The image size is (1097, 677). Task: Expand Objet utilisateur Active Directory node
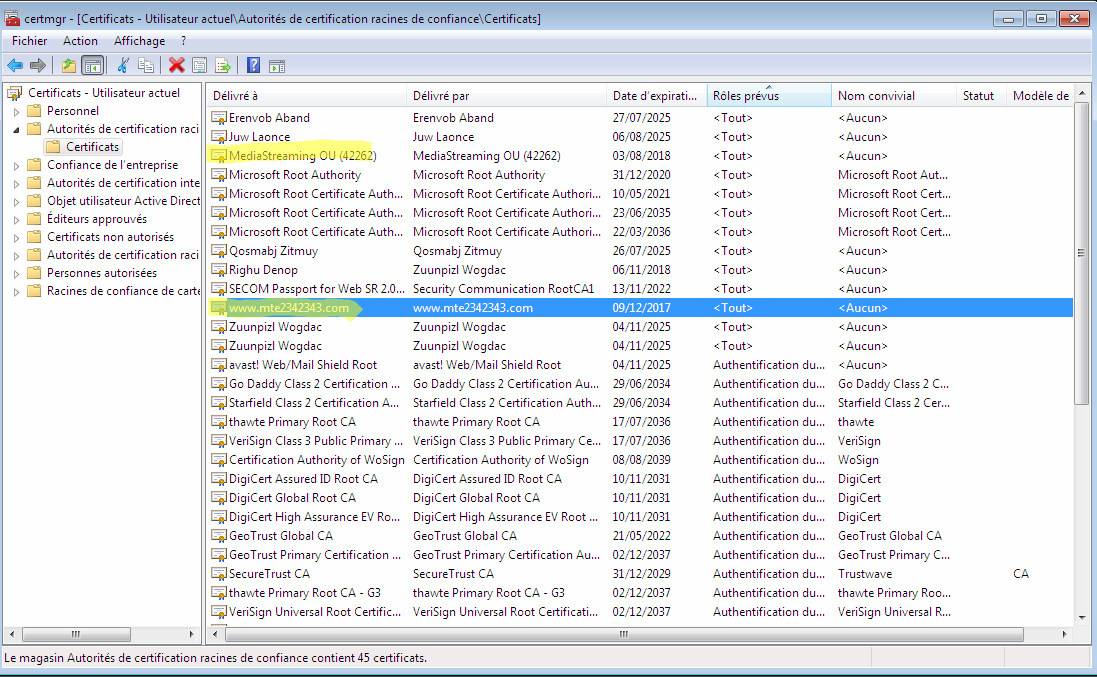point(16,202)
